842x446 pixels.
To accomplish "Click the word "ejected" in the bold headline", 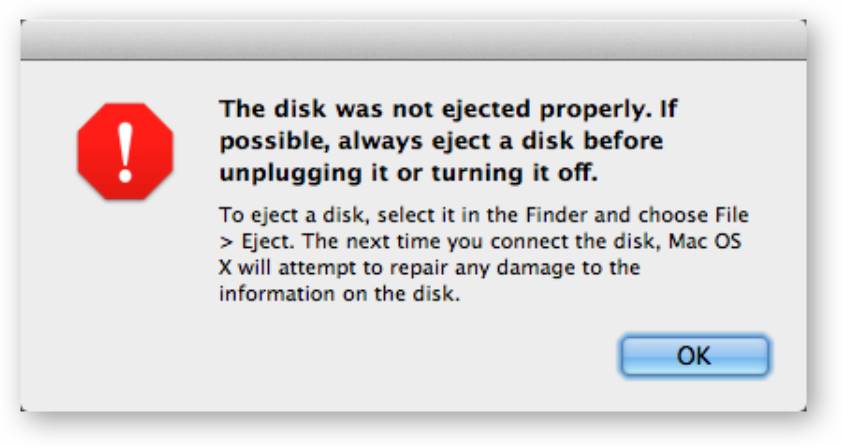I will click(486, 111).
